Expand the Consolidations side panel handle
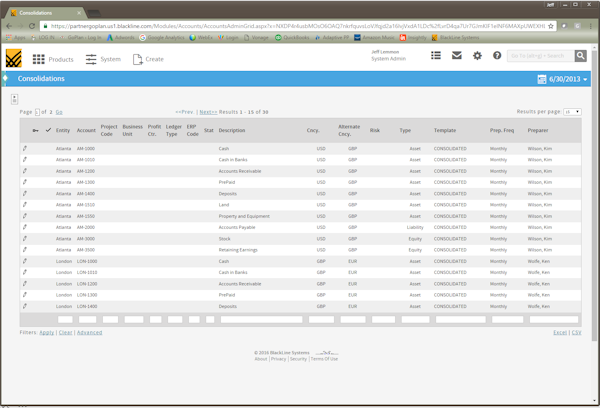 coord(5,78)
